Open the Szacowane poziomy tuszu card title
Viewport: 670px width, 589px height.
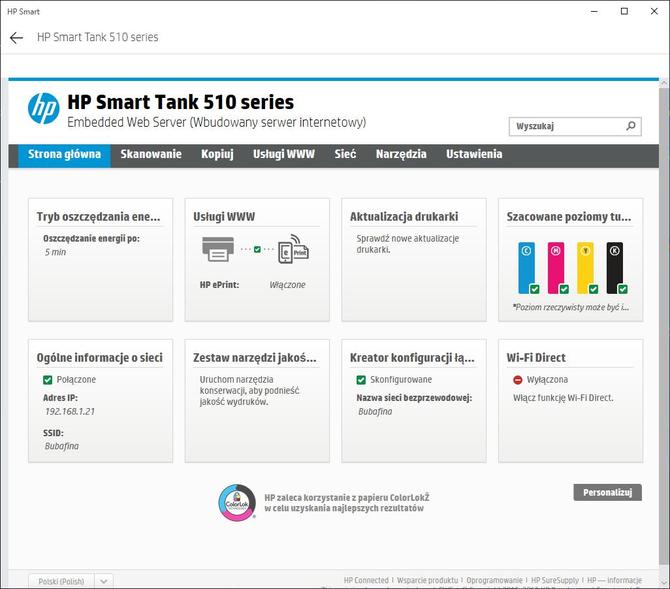569,217
